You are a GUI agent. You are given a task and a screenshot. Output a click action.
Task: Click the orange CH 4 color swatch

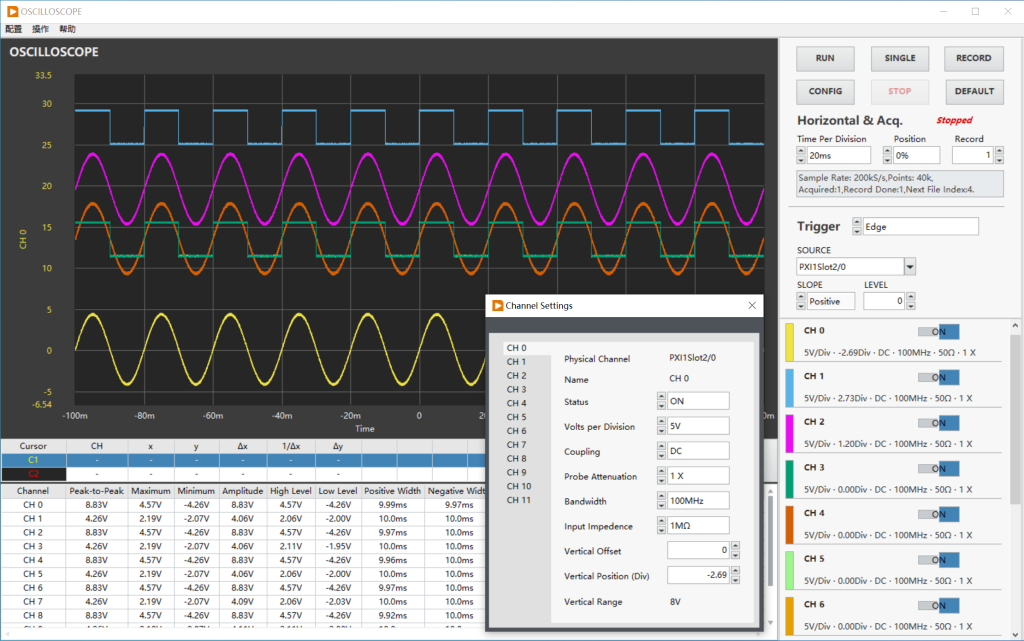pos(790,525)
